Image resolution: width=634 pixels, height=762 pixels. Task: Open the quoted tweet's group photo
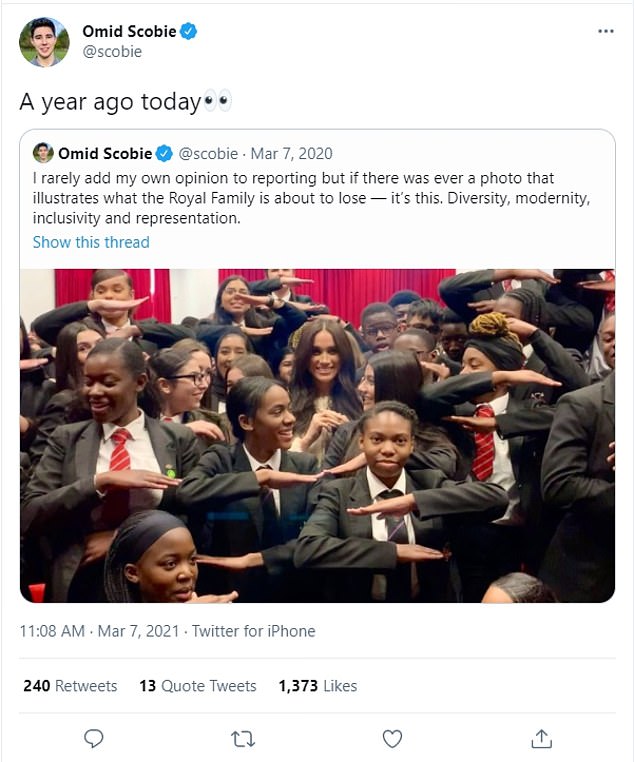(317, 435)
